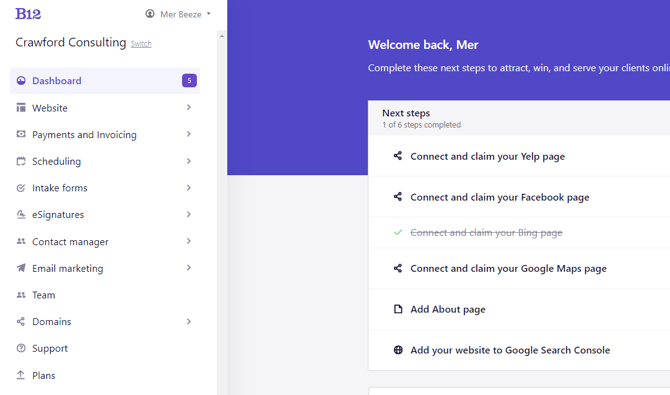Screen dimensions: 670x395
Task: Expand the Contact manager submenu arrow
Action: (188, 241)
